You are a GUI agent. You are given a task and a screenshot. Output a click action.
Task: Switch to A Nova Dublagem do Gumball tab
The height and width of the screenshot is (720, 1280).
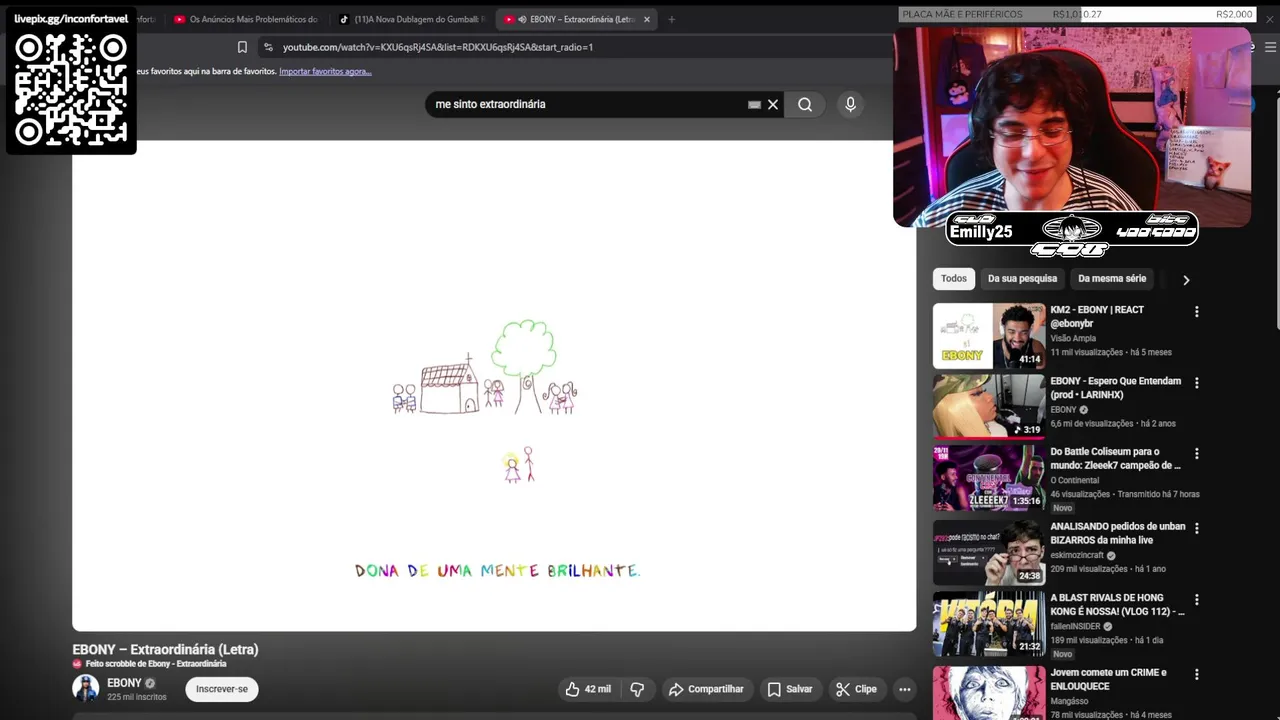click(411, 19)
